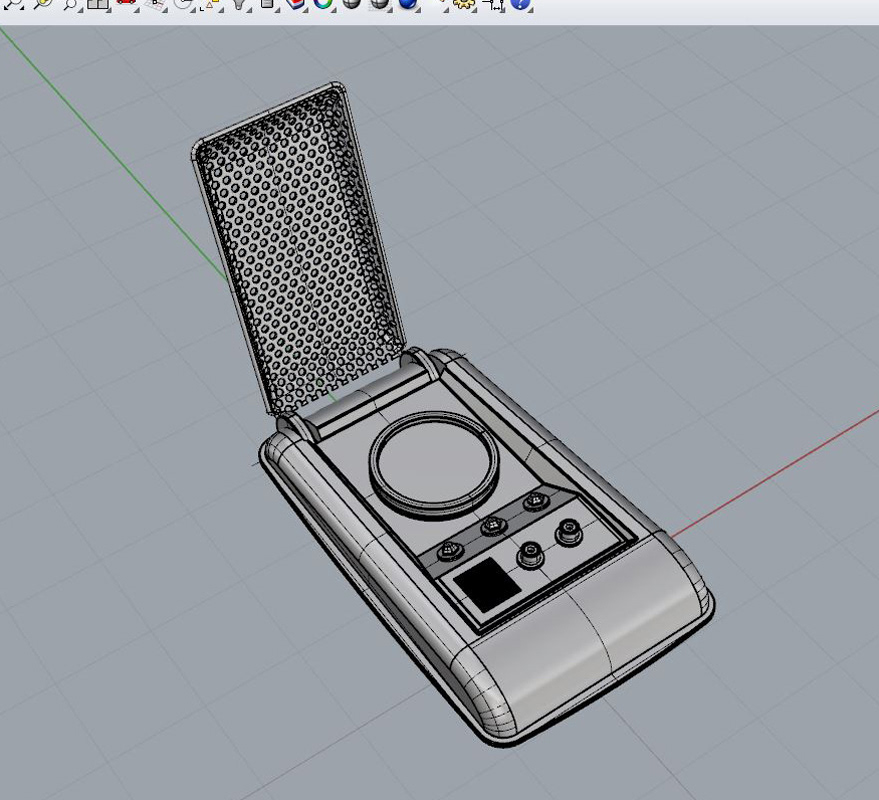The width and height of the screenshot is (879, 800).
Task: Click the clipboard icon beside the lightbulb
Action: (x=267, y=3)
